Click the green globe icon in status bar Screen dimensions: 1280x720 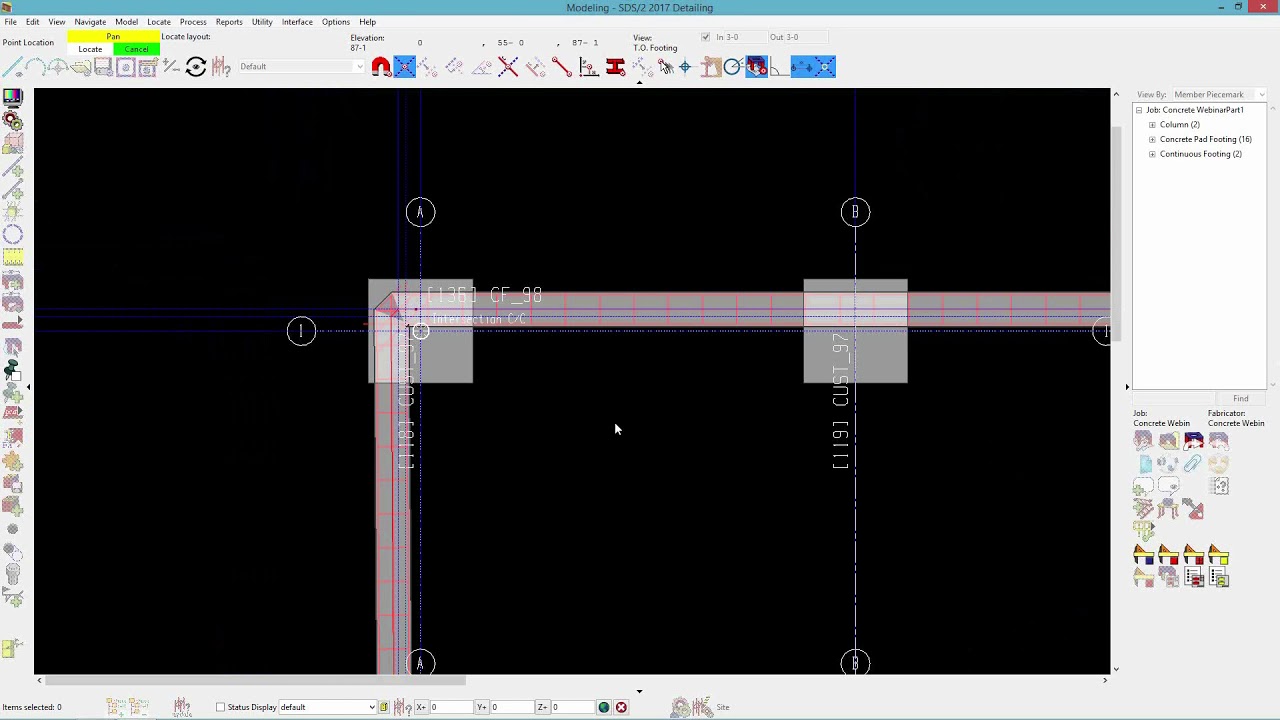[x=604, y=707]
